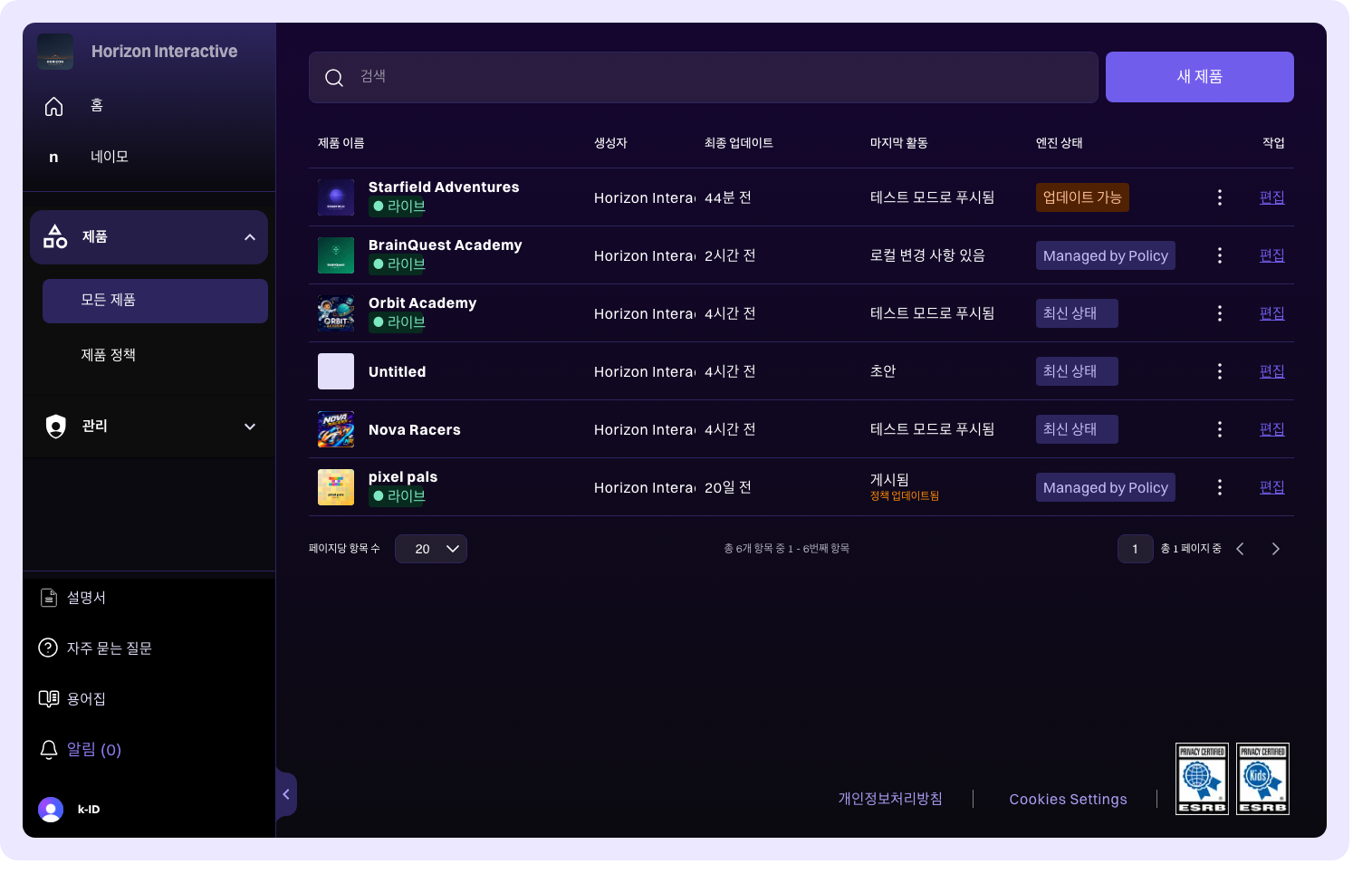The image size is (1372, 883).
Task: Click 편집 for BrainQuest Academy
Action: point(1272,255)
